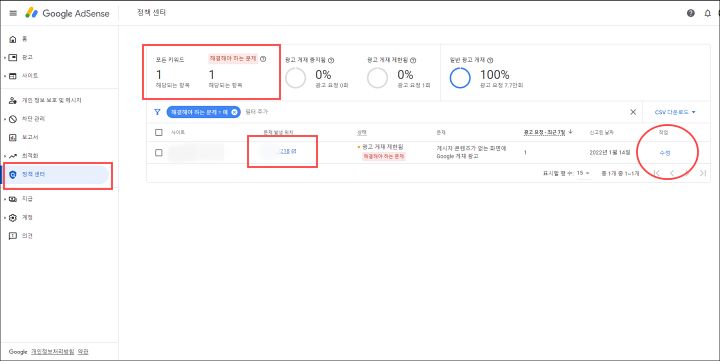Click the 일반 광고 게재 100% donut chart

[x=460, y=78]
